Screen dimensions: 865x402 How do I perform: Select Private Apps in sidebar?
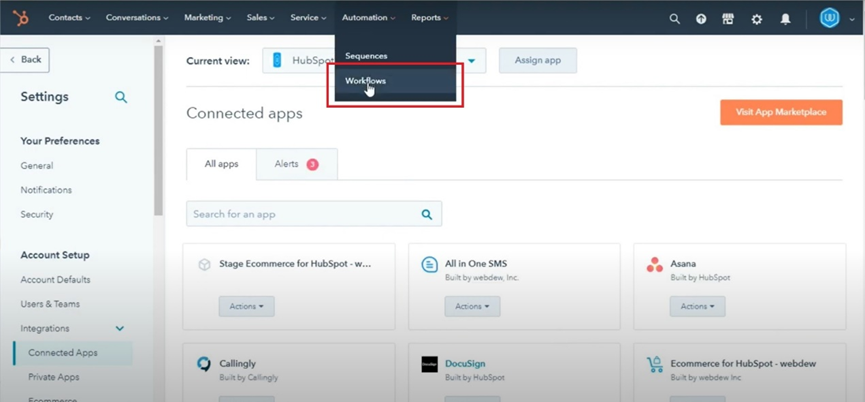pyautogui.click(x=54, y=377)
